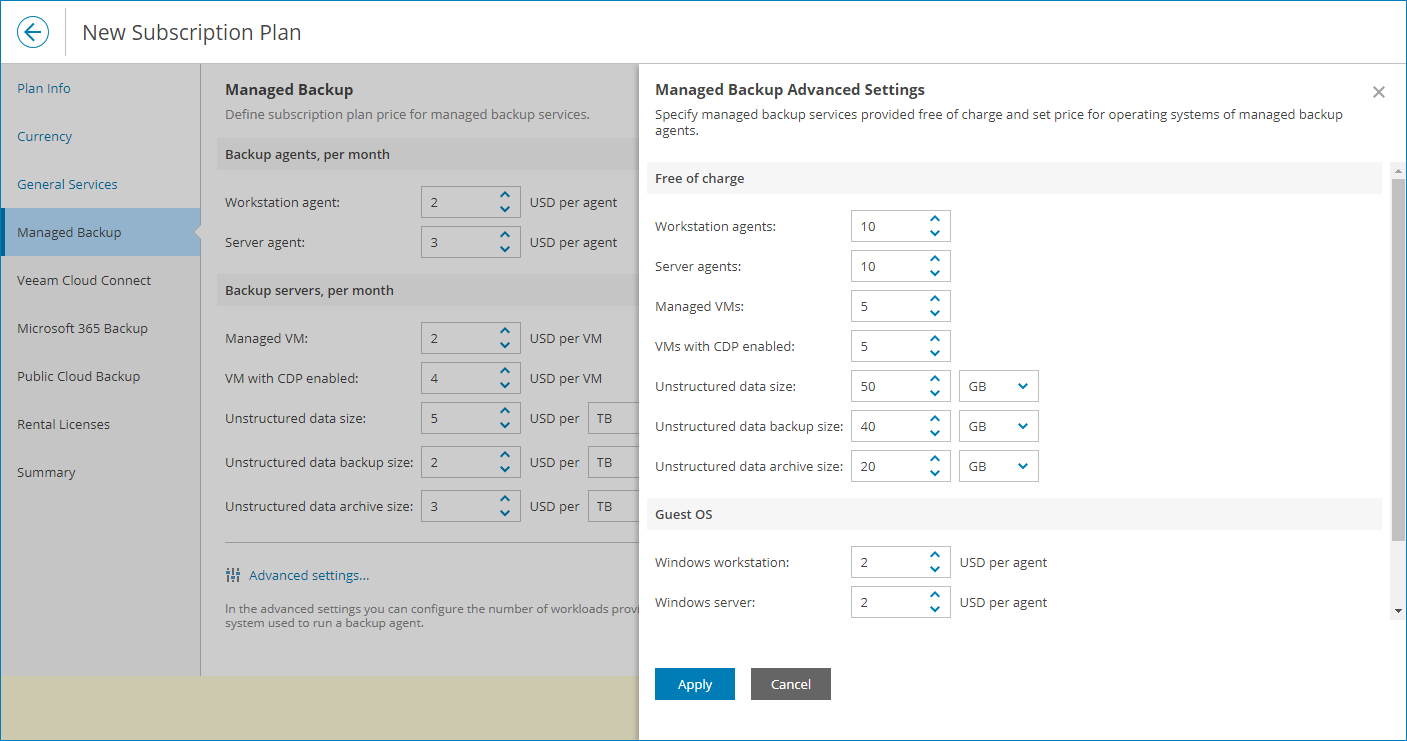This screenshot has height=741, width=1407.
Task: Decrease Windows server price per agent
Action: point(935,609)
